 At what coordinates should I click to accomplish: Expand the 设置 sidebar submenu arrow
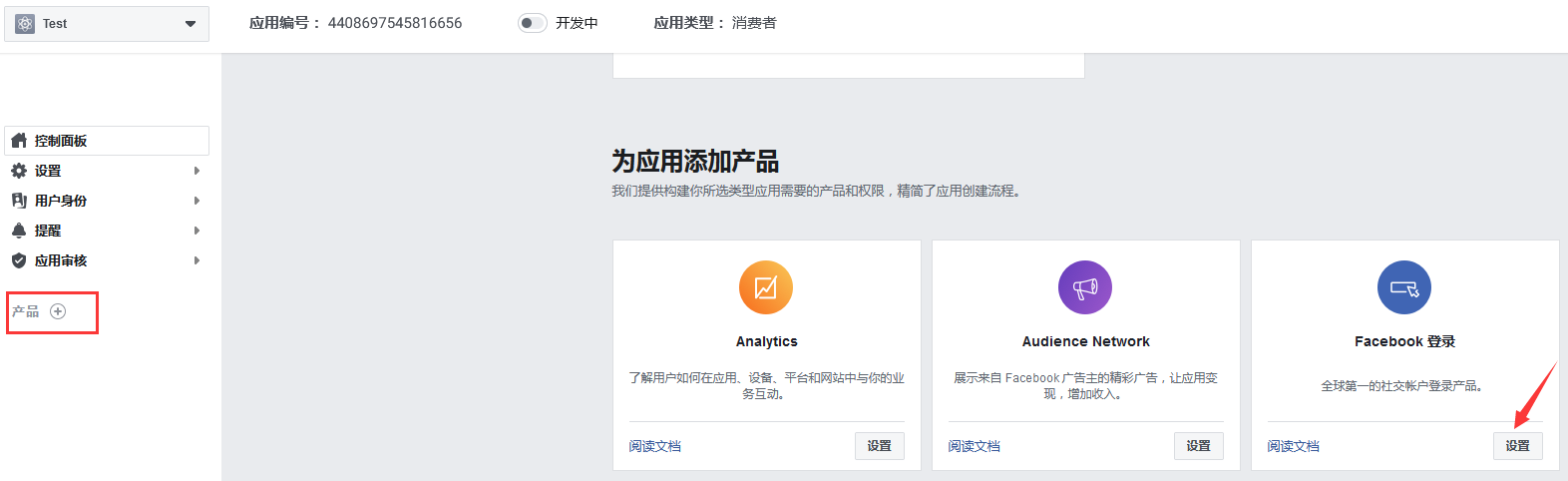[x=196, y=171]
